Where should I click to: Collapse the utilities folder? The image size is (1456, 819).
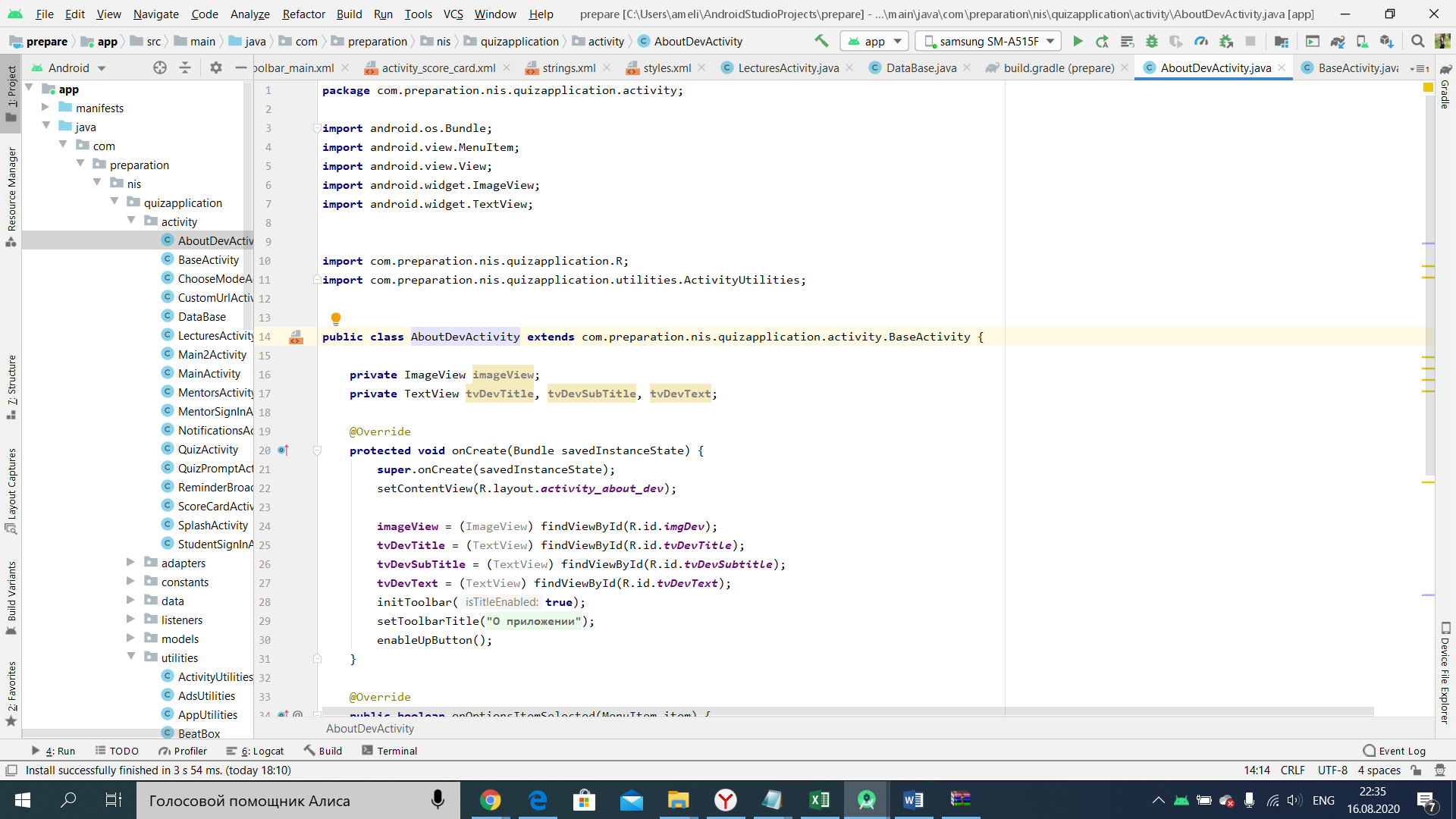click(130, 657)
